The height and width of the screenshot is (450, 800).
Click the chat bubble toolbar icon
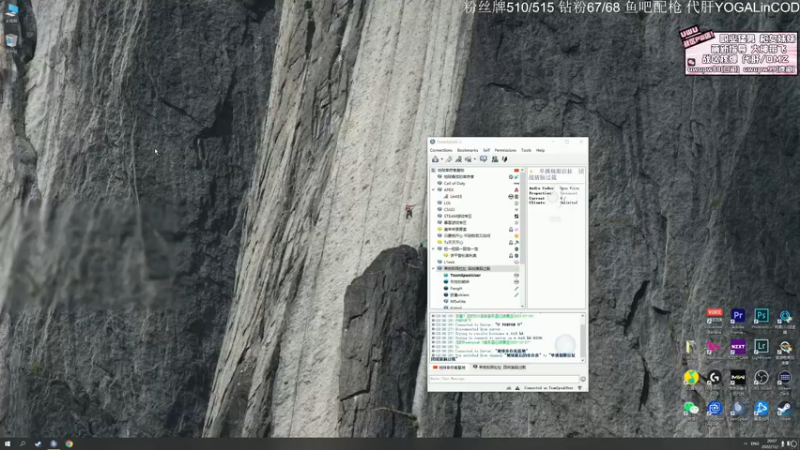tap(483, 159)
